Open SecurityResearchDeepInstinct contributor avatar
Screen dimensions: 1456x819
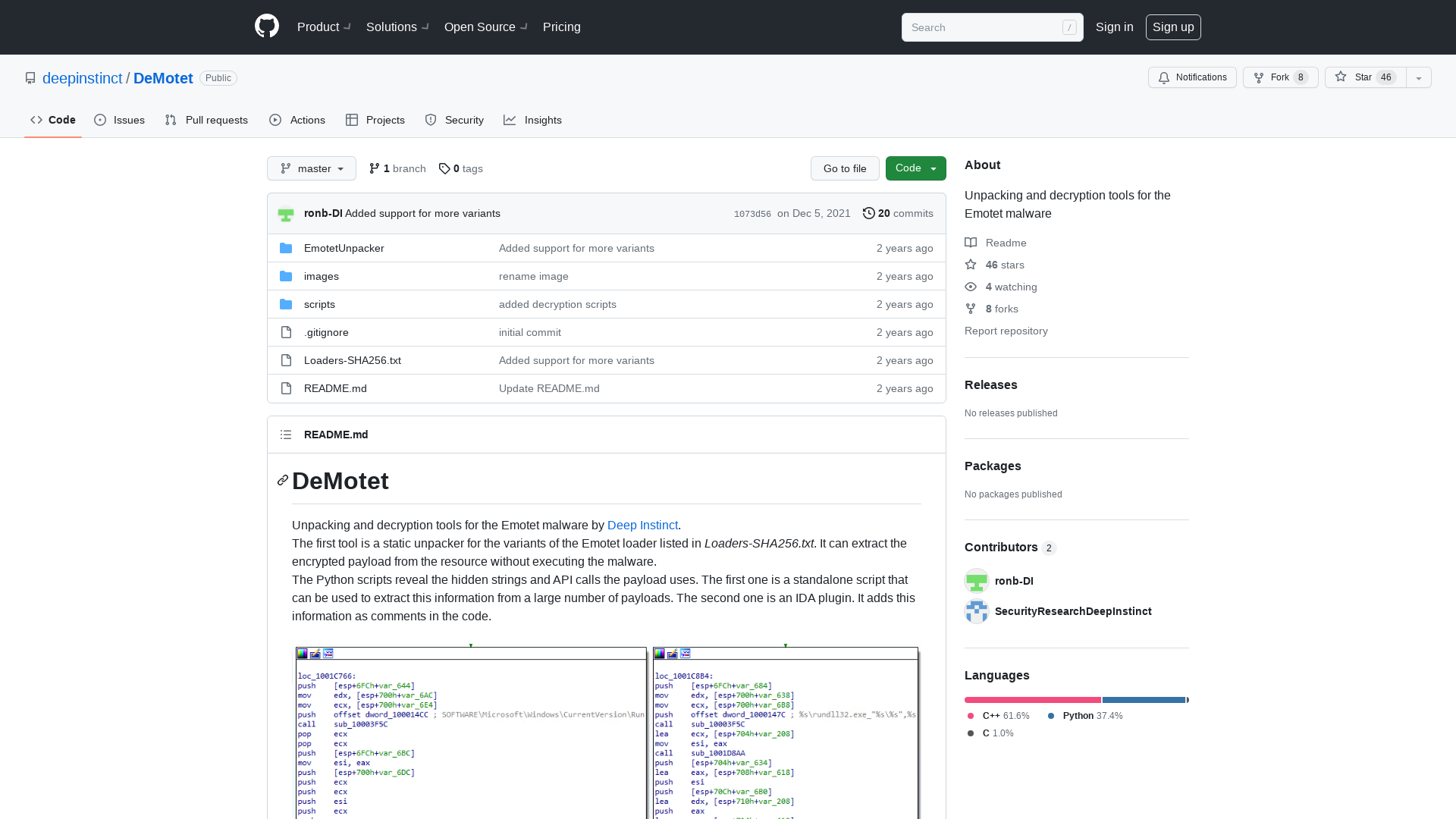[977, 611]
